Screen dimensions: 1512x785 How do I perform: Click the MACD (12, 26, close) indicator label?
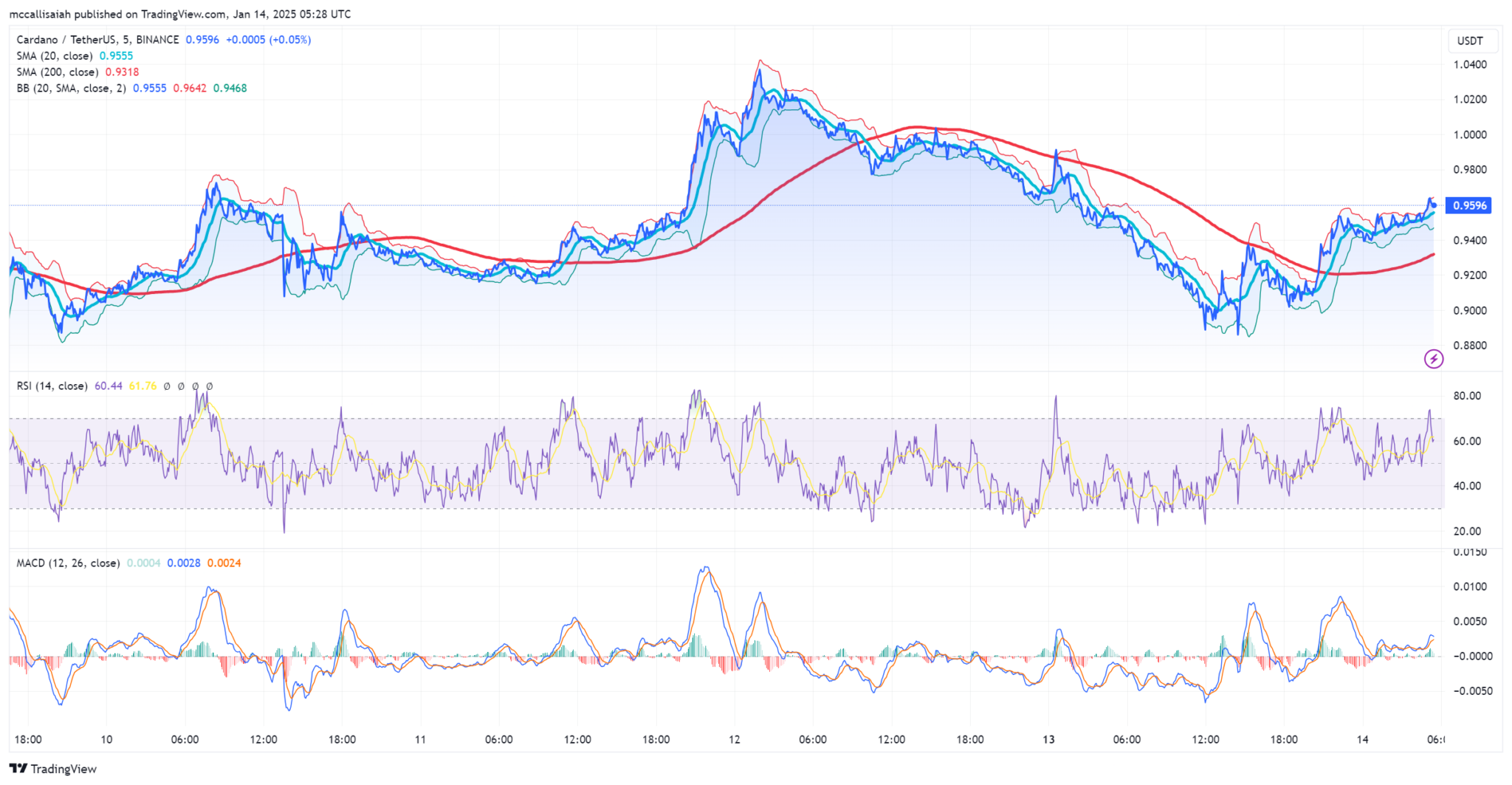[68, 563]
